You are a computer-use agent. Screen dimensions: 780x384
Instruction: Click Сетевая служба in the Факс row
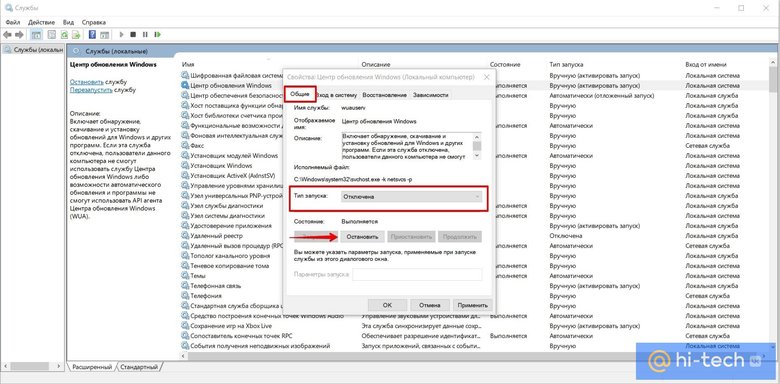(707, 146)
